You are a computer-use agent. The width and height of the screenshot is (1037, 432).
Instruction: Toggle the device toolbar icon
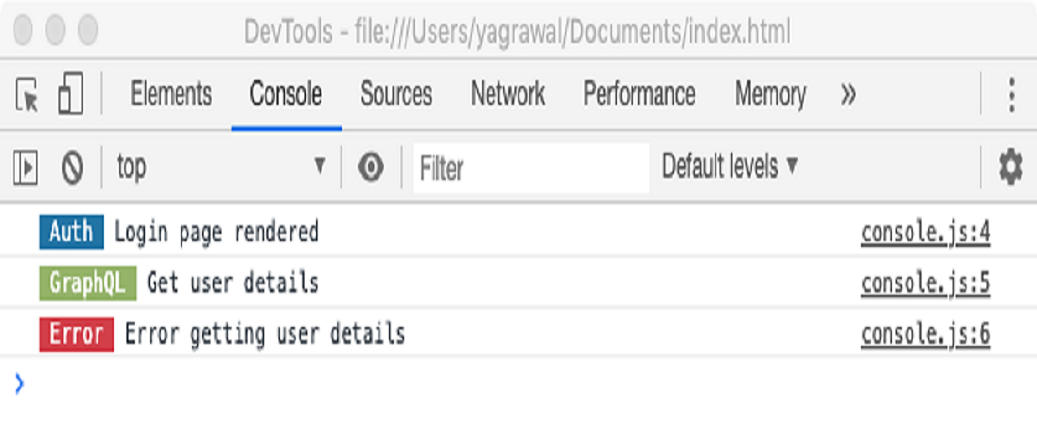tap(70, 96)
